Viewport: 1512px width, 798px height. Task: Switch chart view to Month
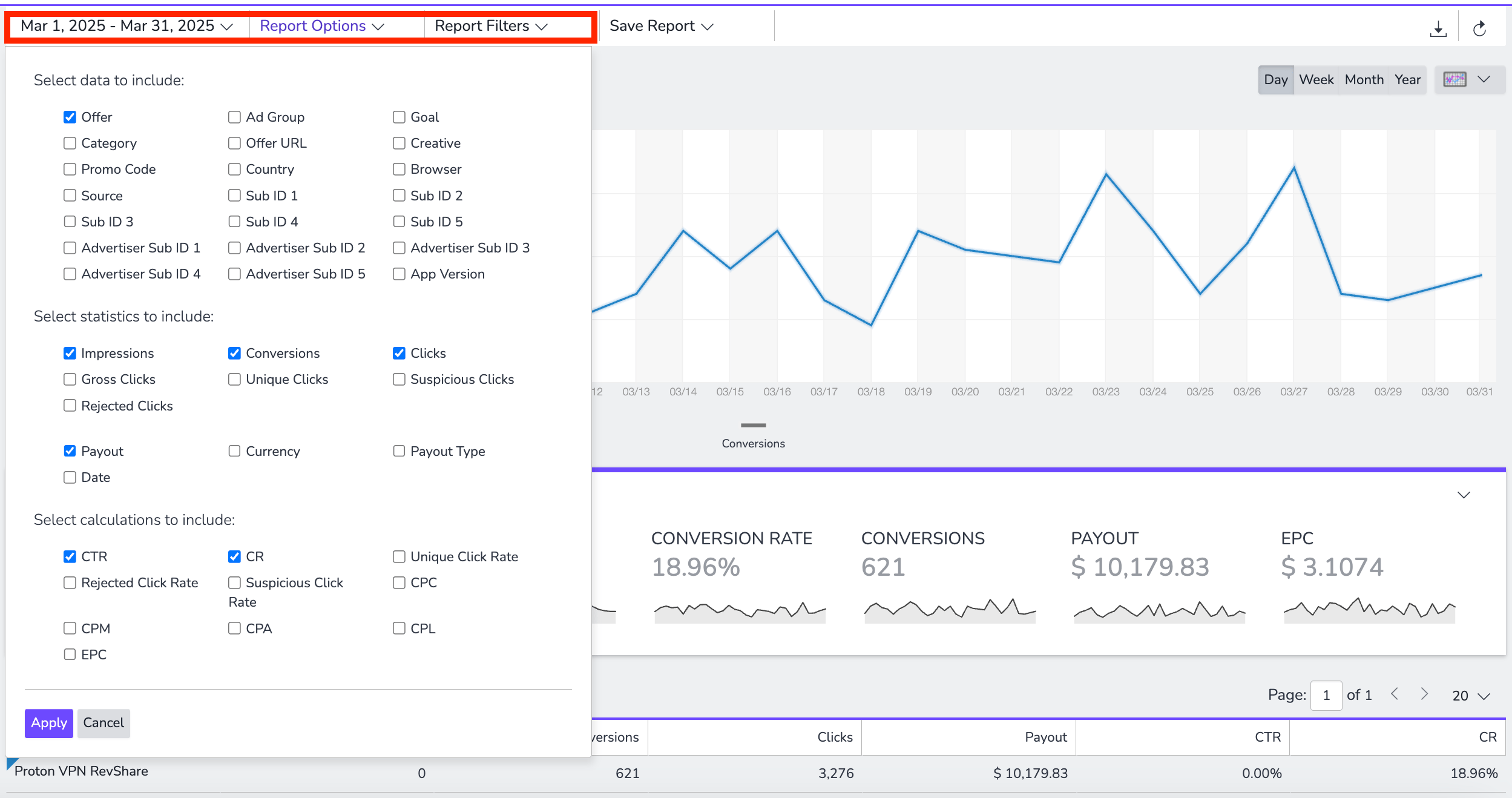1364,79
